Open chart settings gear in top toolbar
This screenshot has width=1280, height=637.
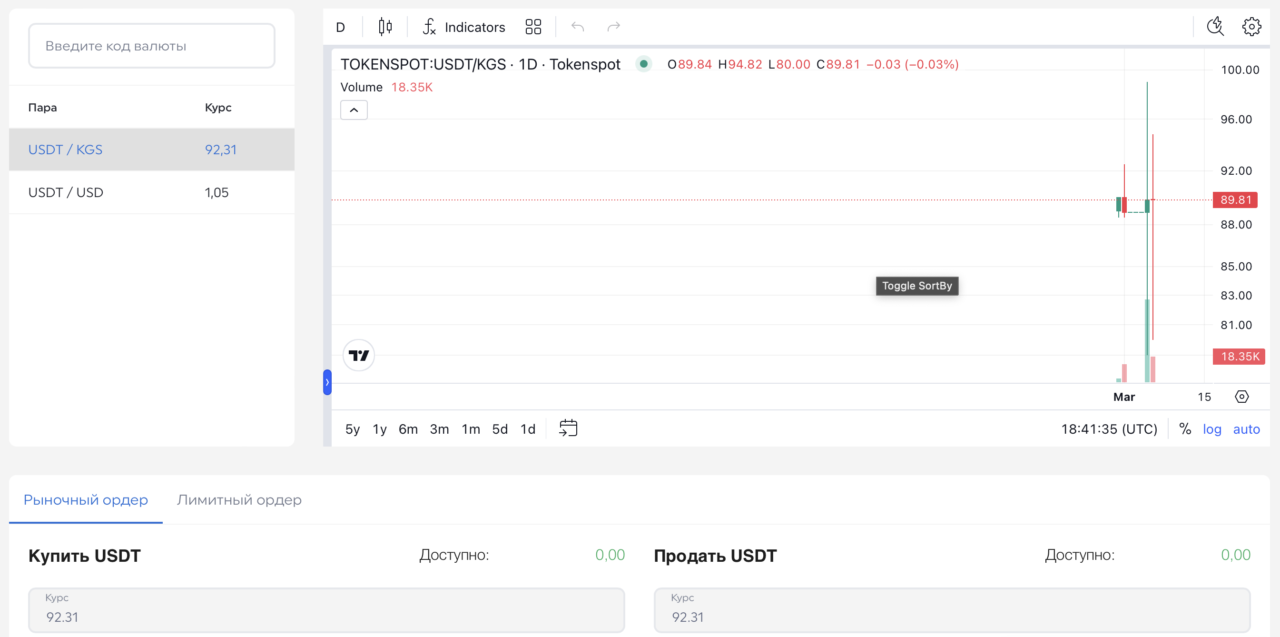click(x=1251, y=27)
